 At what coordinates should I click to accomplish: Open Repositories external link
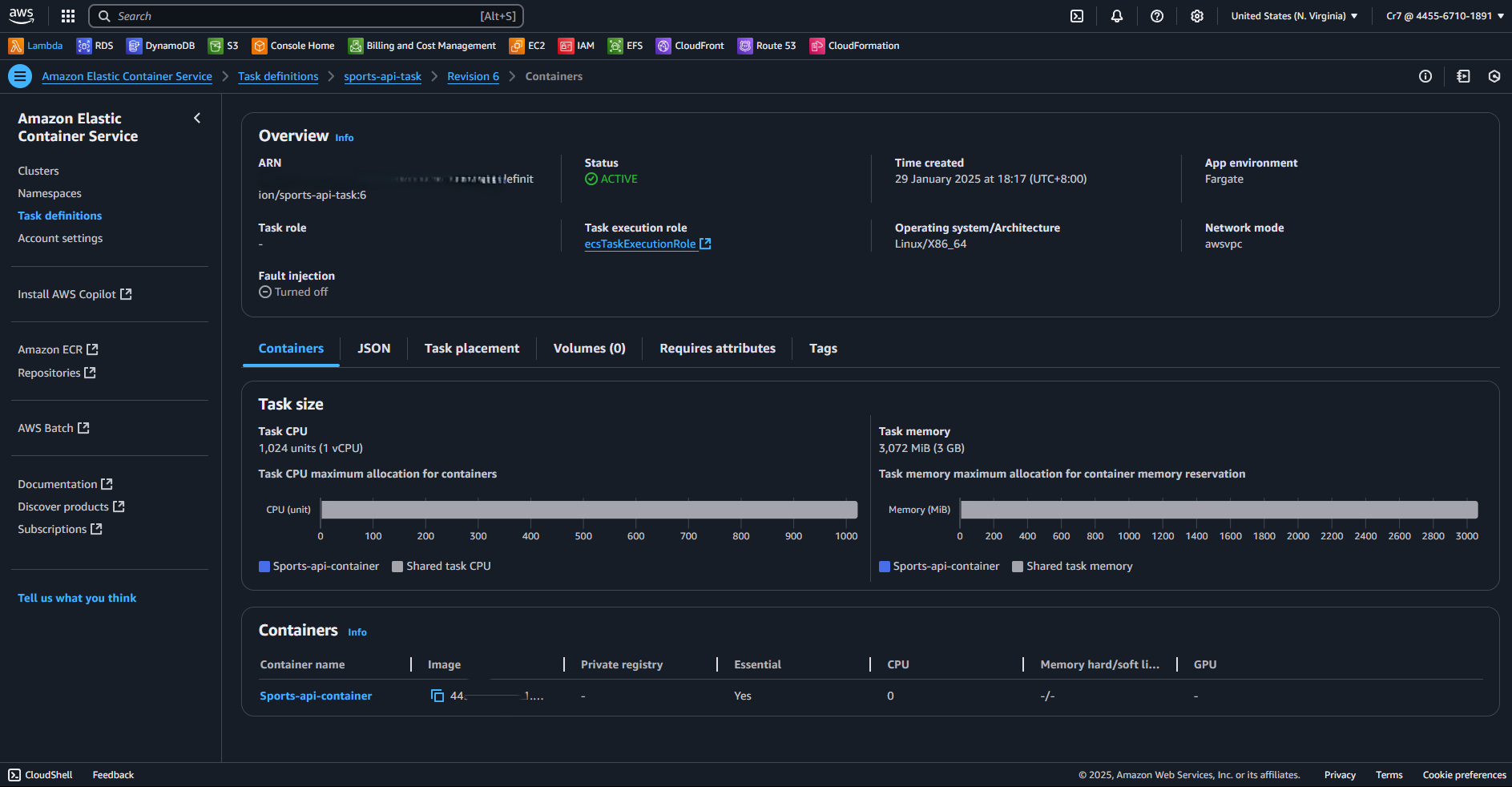(57, 373)
